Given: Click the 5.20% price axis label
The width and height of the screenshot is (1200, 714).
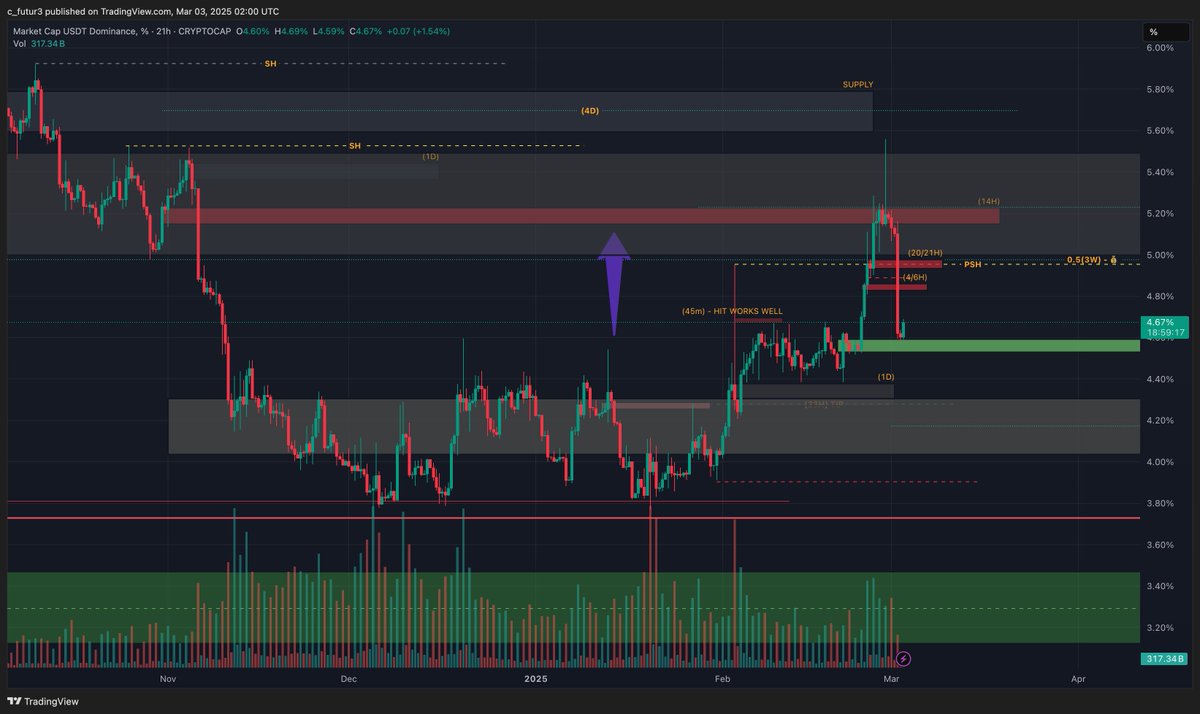Looking at the screenshot, I should click(x=1160, y=214).
